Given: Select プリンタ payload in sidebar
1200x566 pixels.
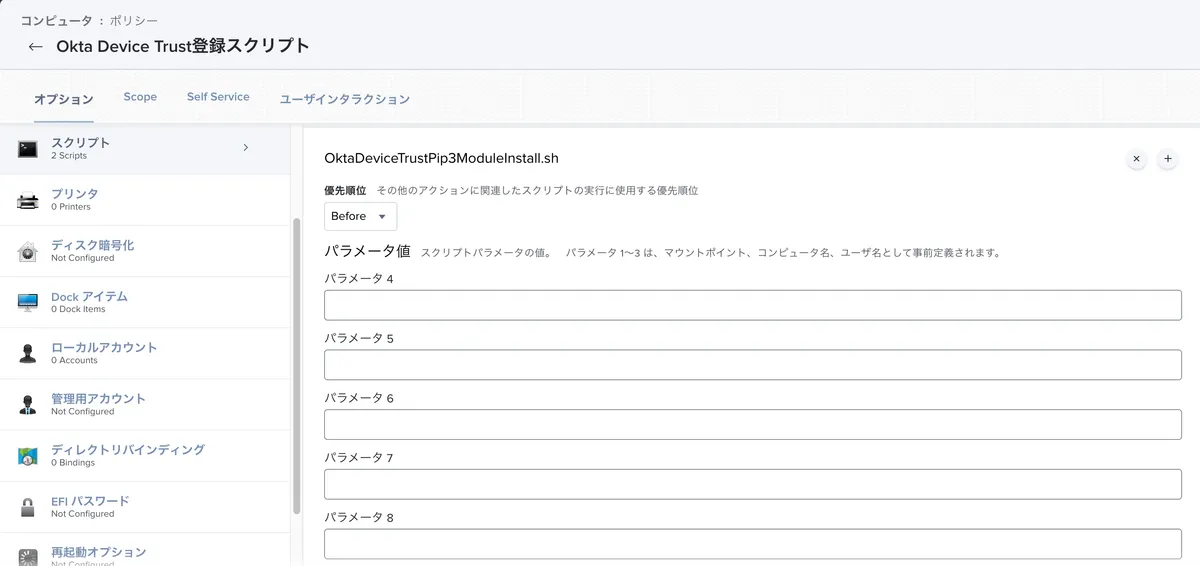Looking at the screenshot, I should click(145, 200).
